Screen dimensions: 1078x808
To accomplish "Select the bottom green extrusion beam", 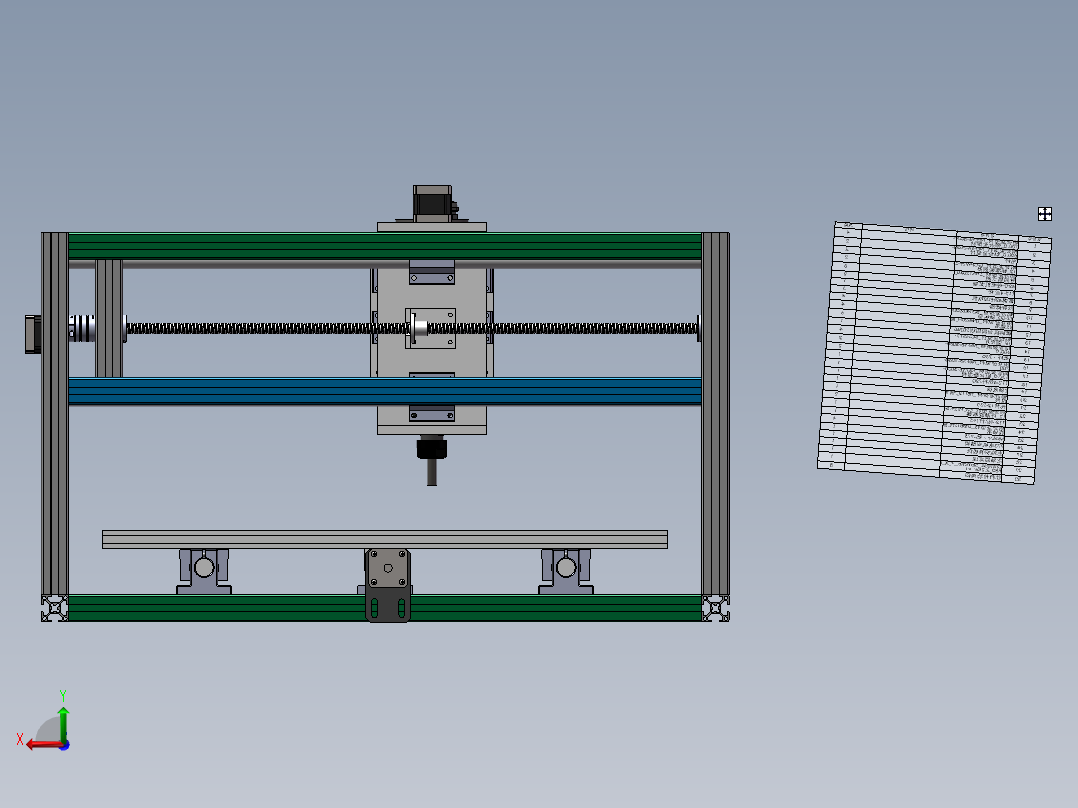I will pos(384,608).
